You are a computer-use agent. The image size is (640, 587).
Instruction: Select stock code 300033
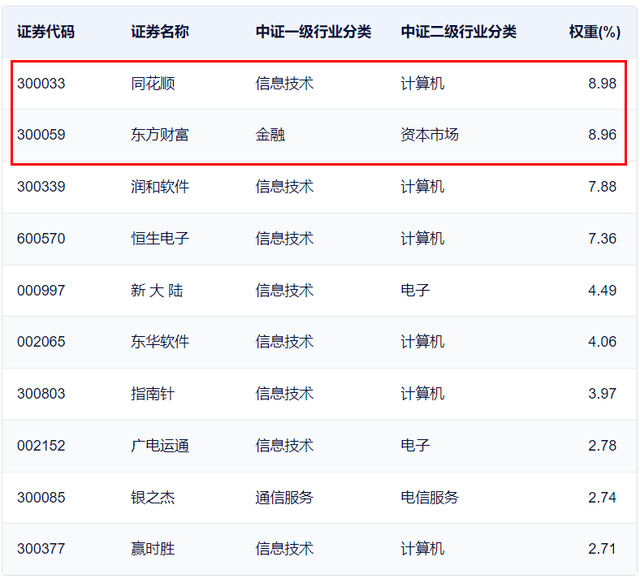click(x=41, y=84)
